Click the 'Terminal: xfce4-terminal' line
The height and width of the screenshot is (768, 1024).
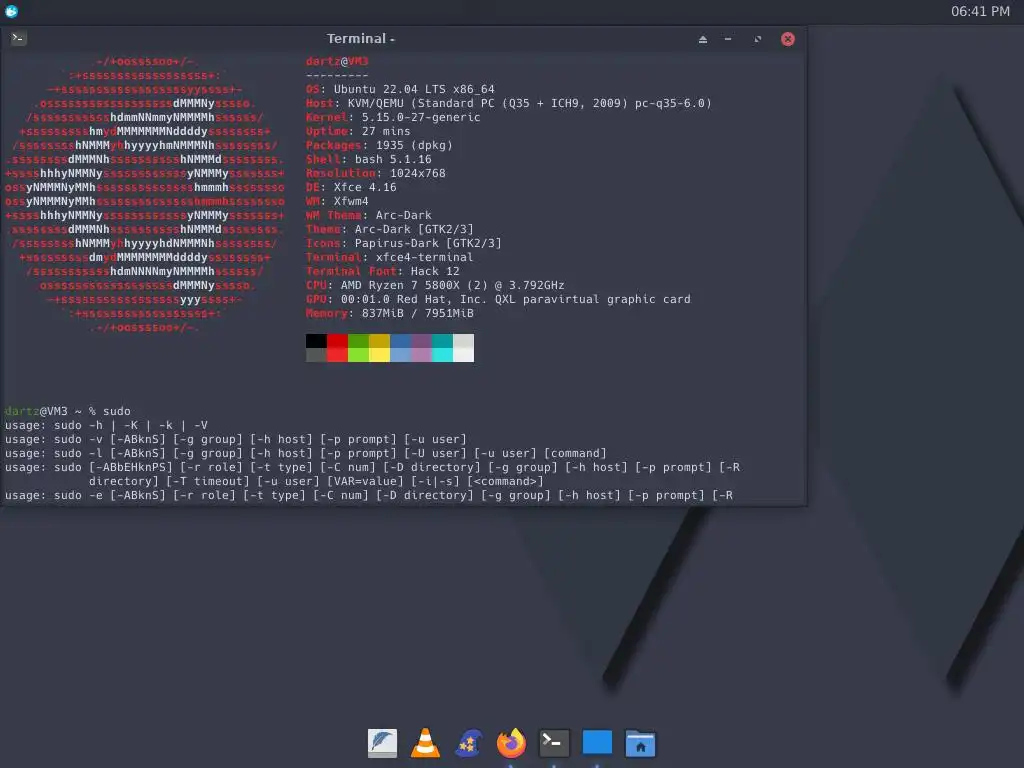tap(389, 257)
